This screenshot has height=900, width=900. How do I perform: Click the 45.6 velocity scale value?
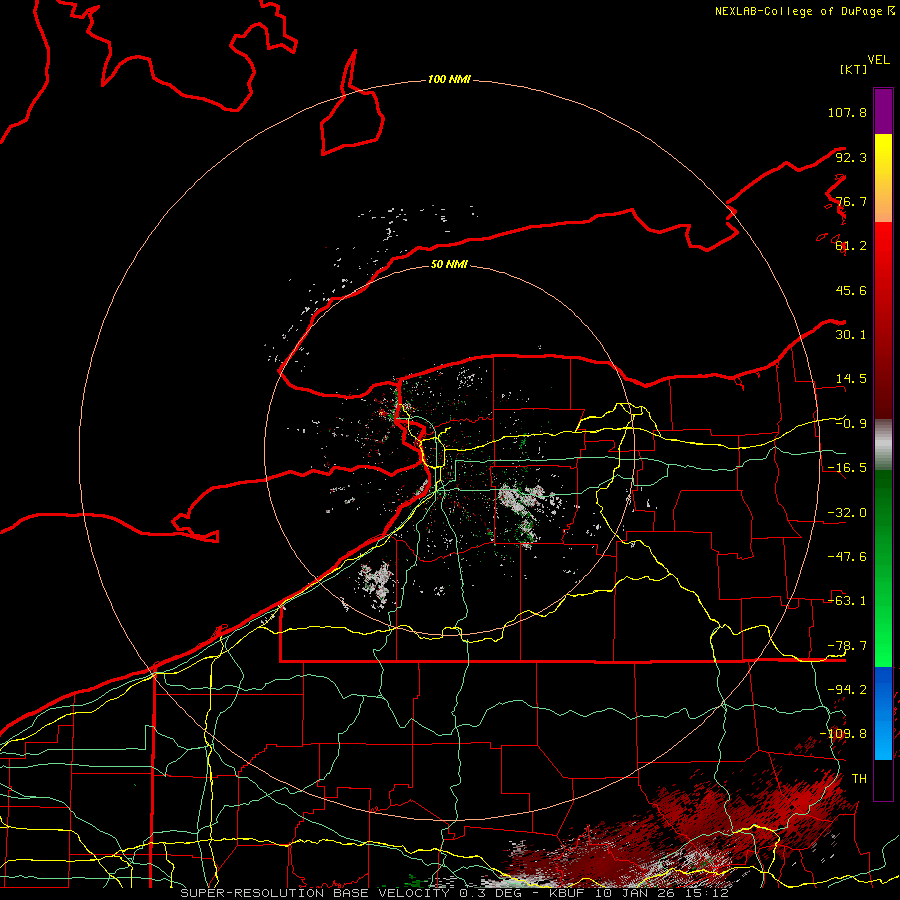(851, 290)
